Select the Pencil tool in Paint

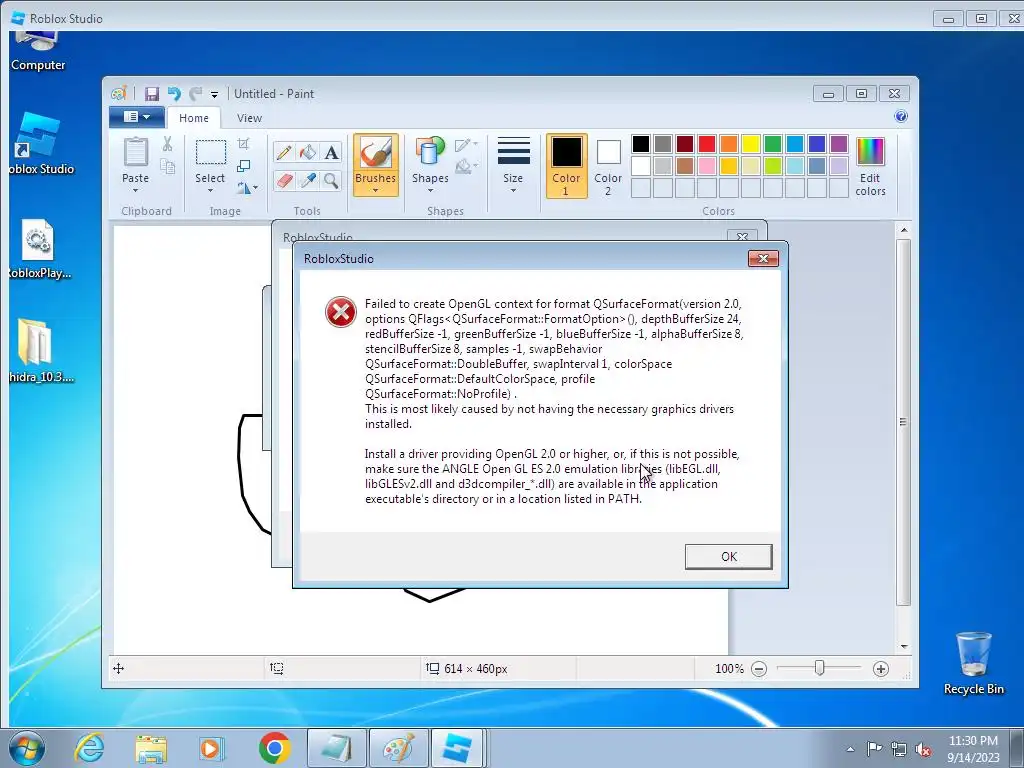click(283, 153)
